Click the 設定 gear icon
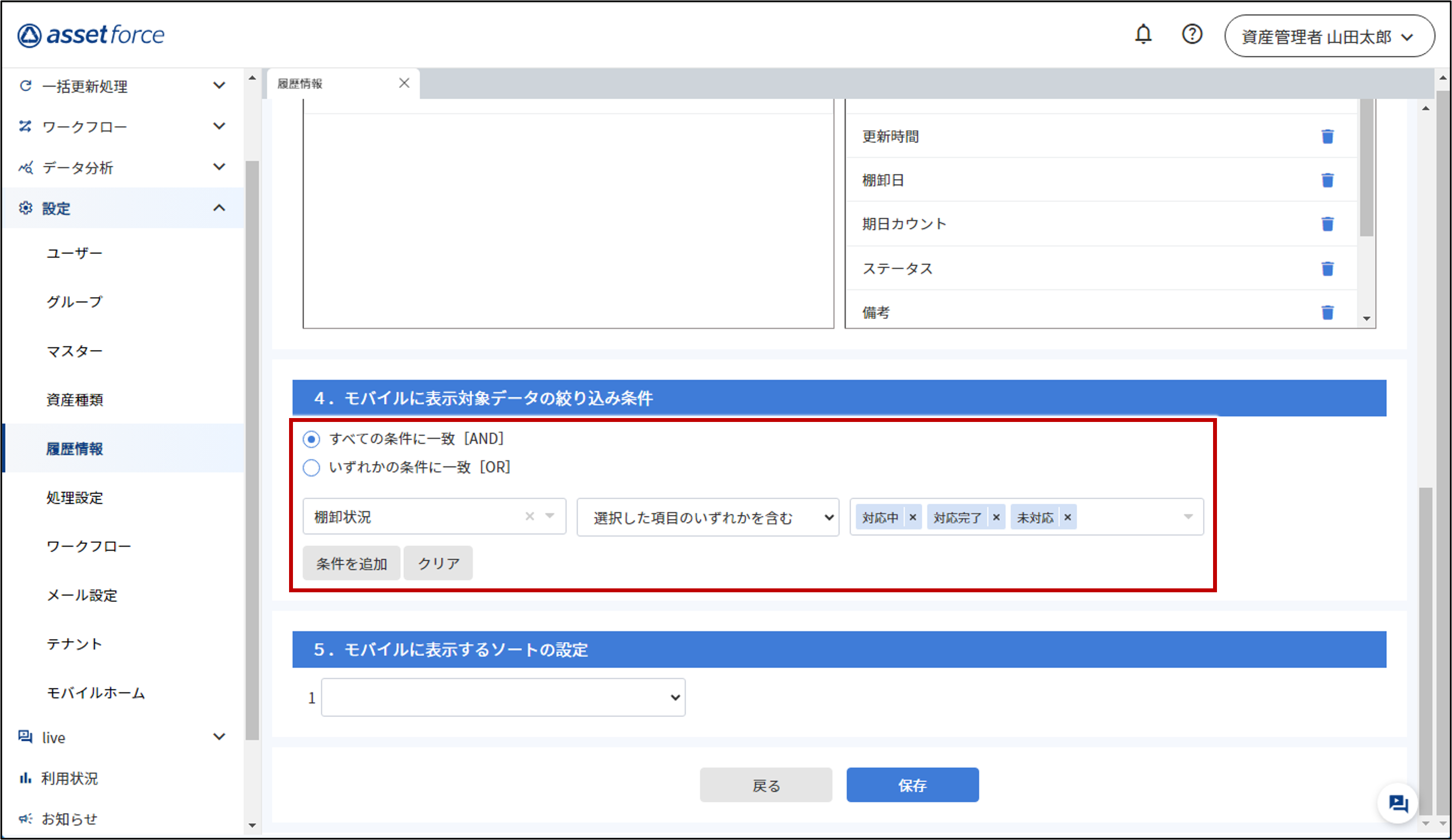 click(x=26, y=208)
